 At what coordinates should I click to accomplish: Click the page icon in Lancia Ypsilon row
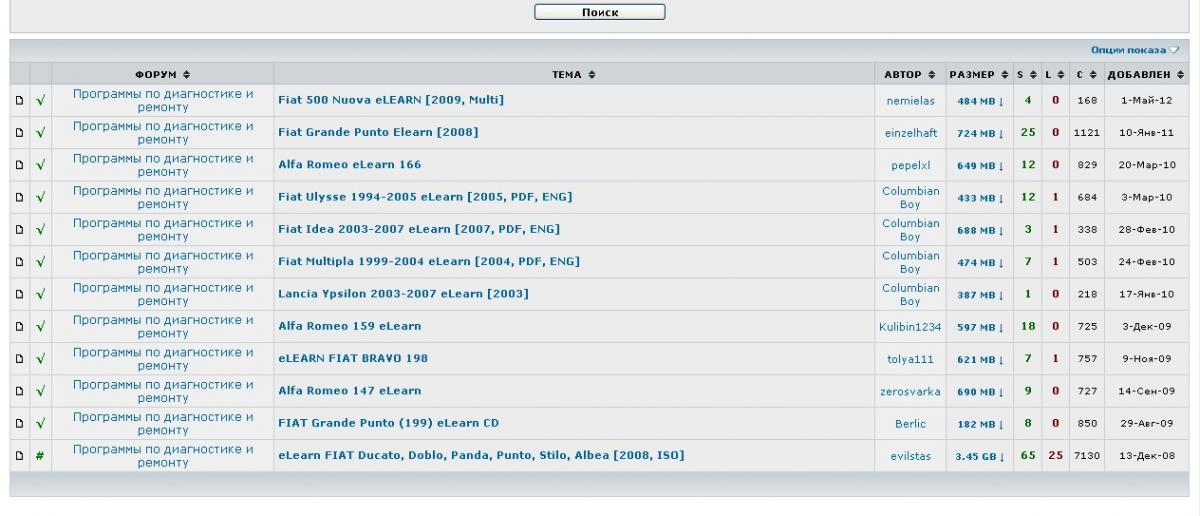[19, 295]
